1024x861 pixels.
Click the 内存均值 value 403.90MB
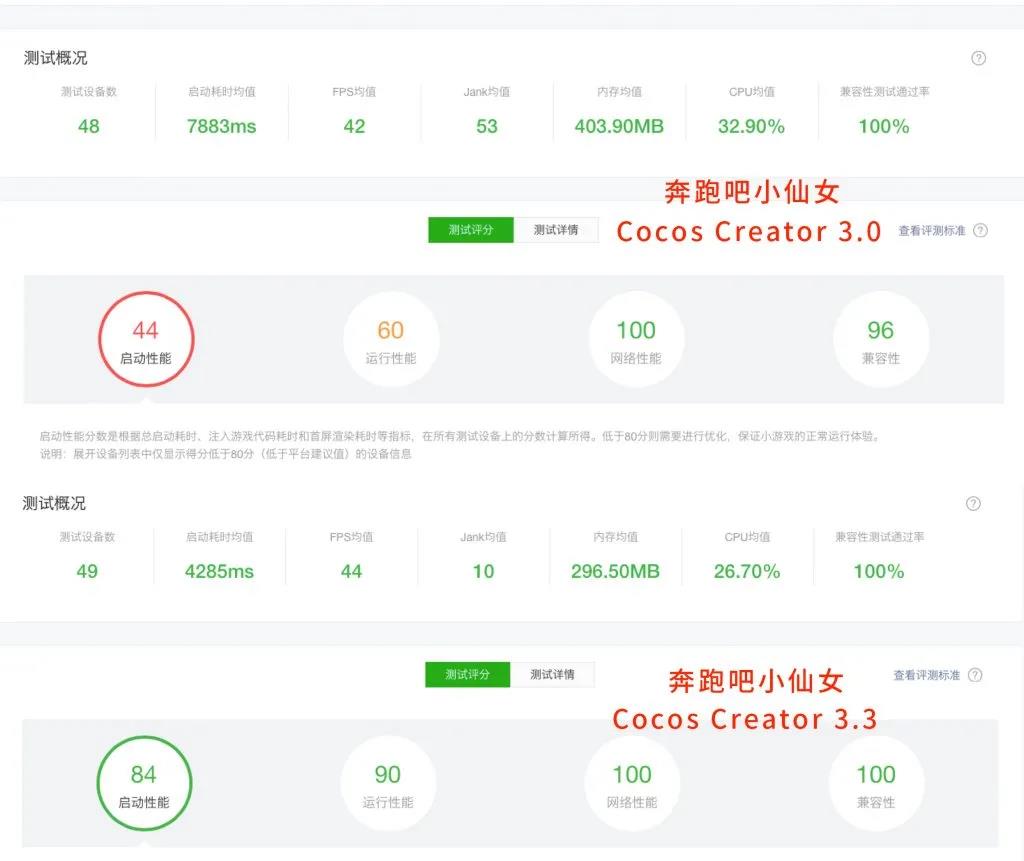click(x=619, y=126)
